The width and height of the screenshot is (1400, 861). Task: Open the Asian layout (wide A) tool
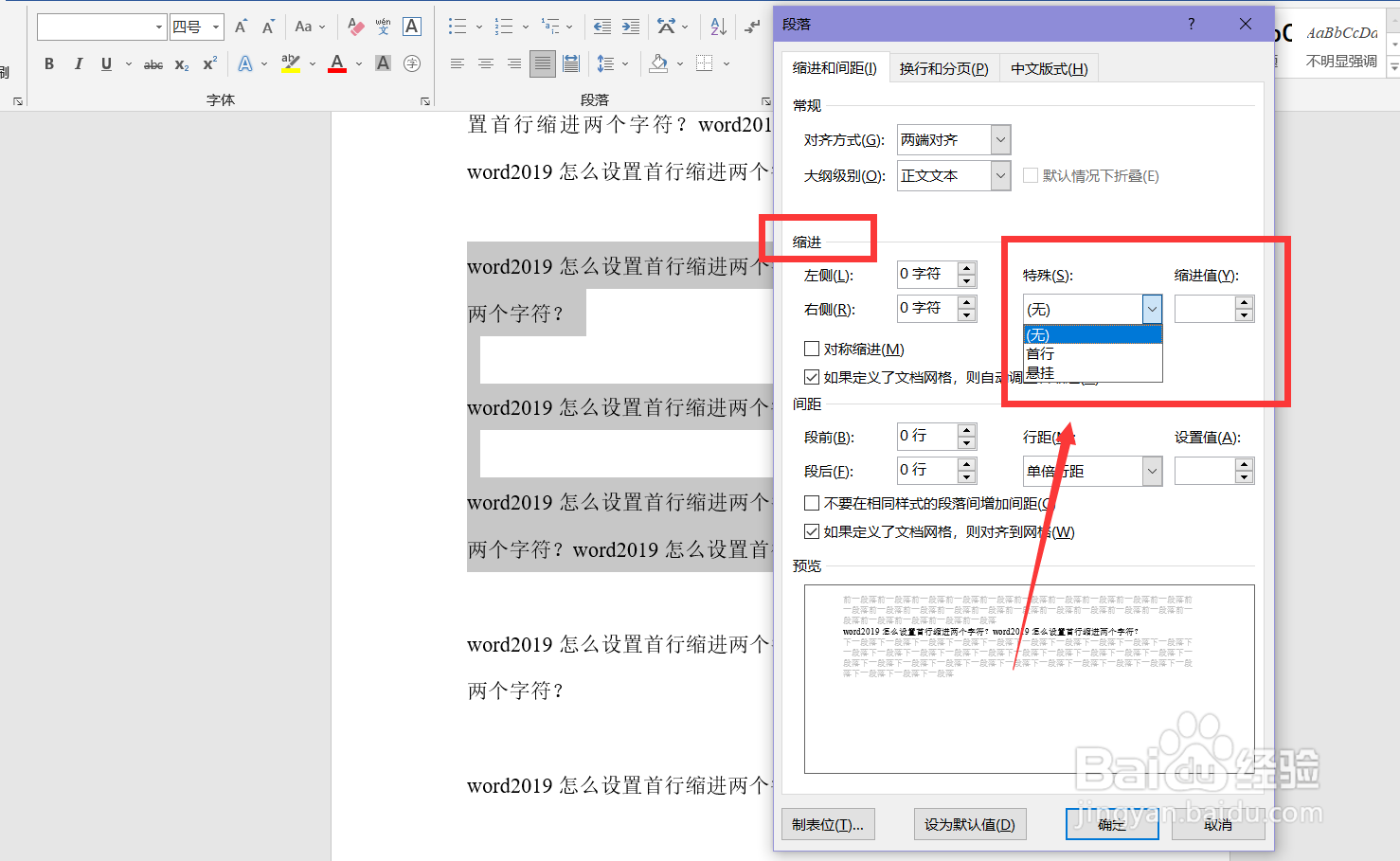[667, 27]
